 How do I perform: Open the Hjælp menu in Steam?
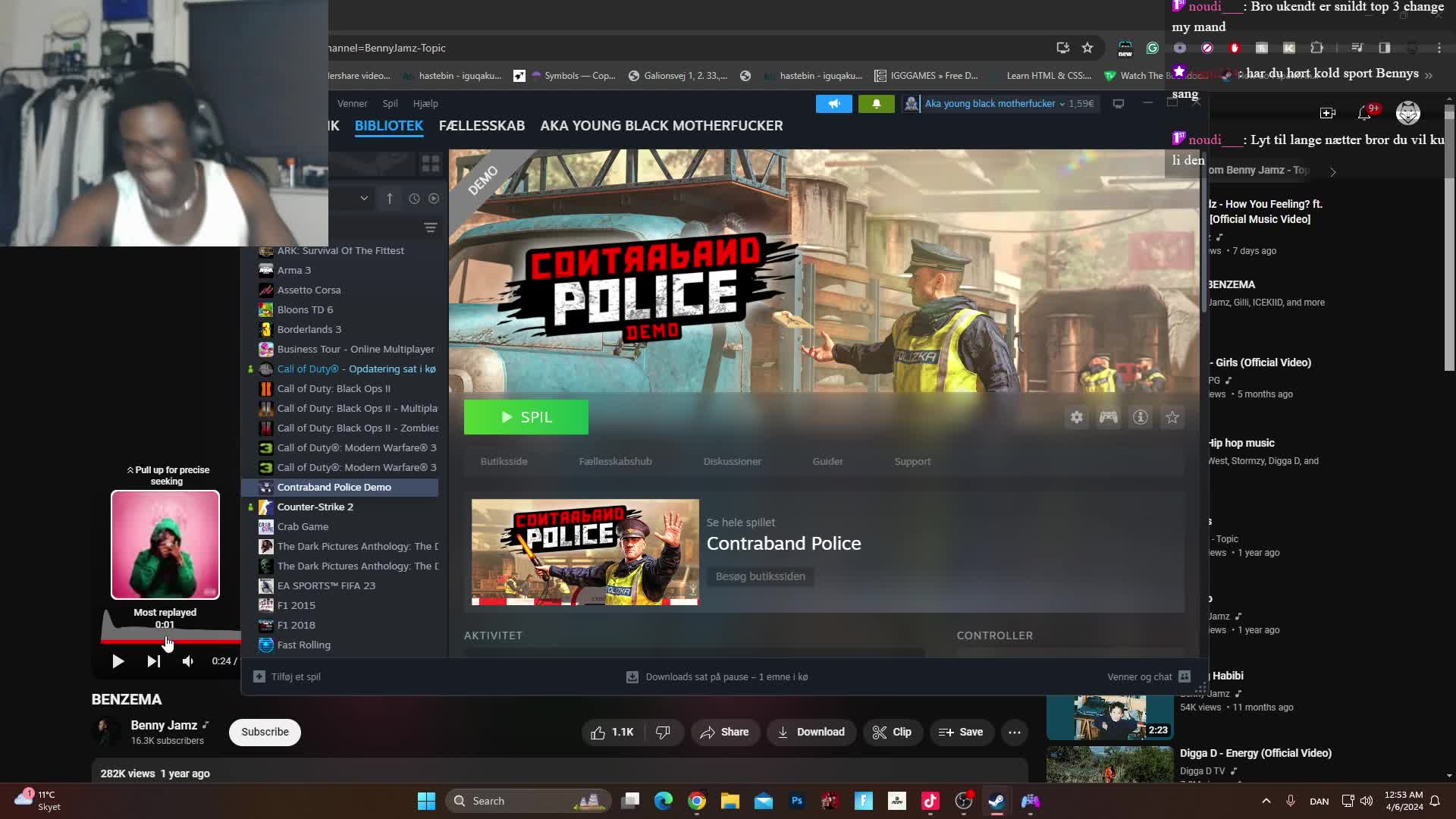[x=425, y=104]
